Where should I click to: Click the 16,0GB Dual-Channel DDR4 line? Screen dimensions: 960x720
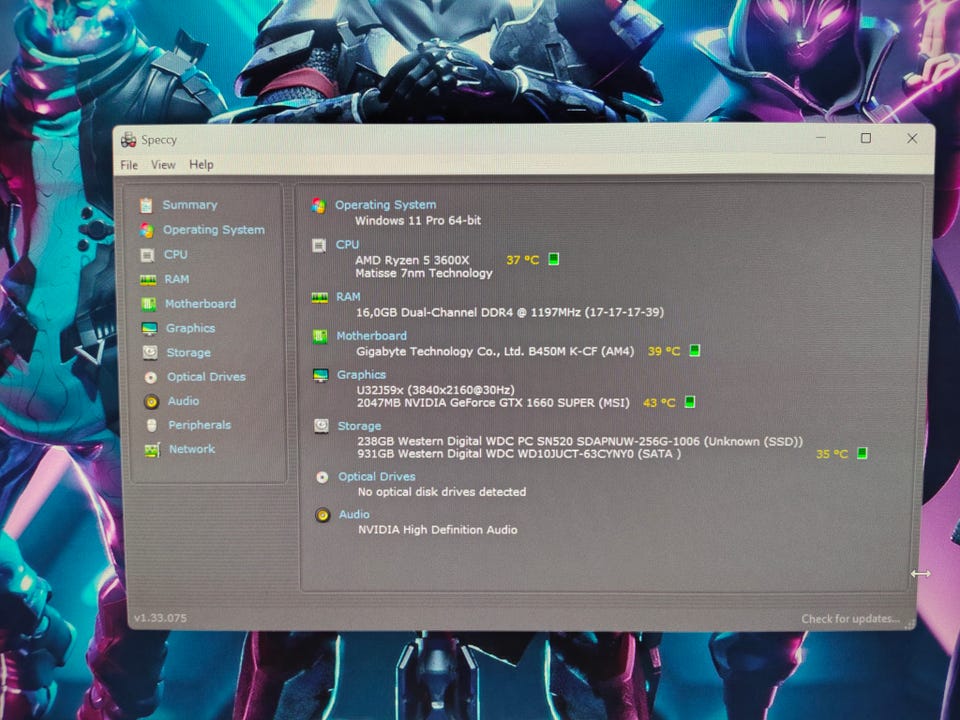(x=510, y=312)
